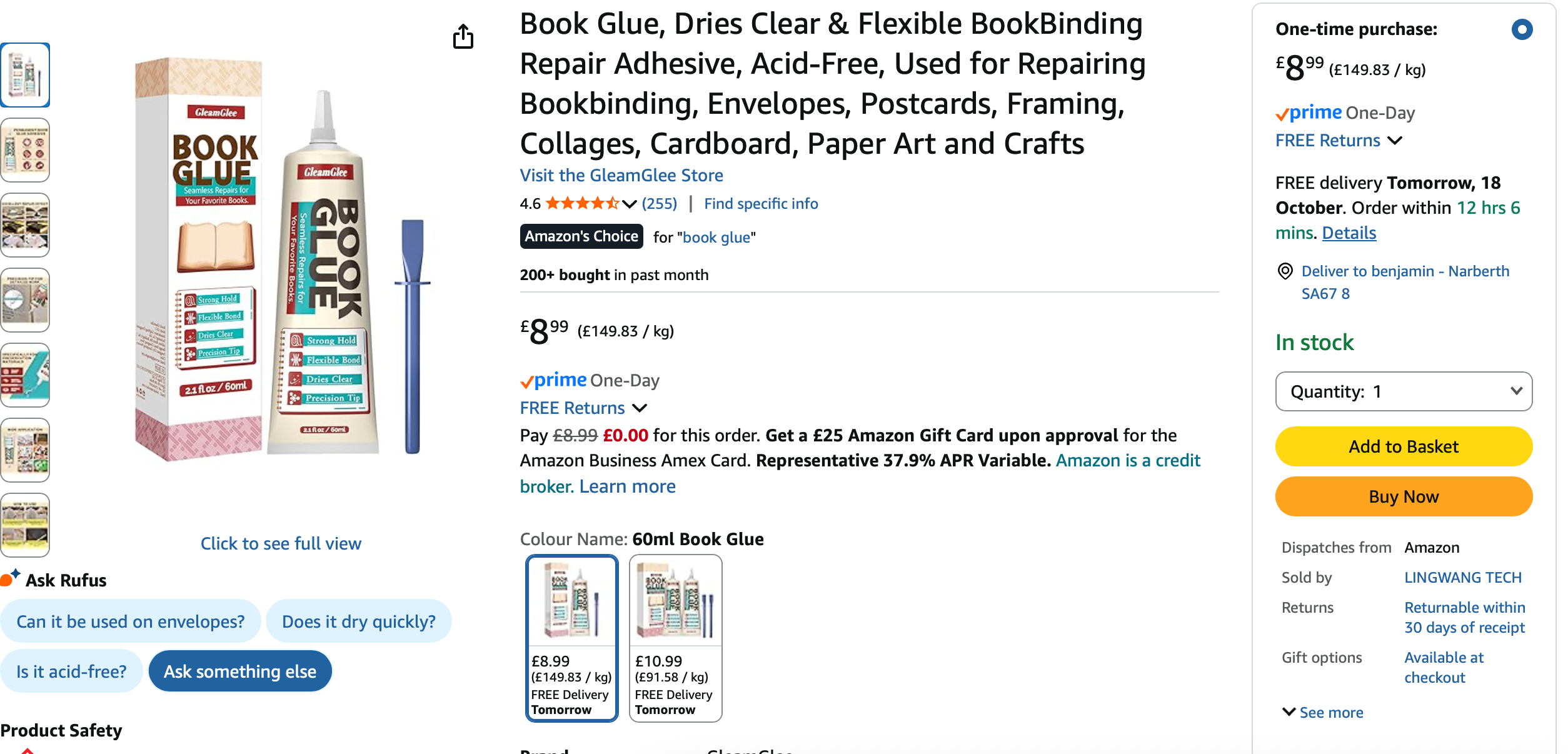Click the Add to Basket button
The image size is (1568, 754).
pos(1404,446)
